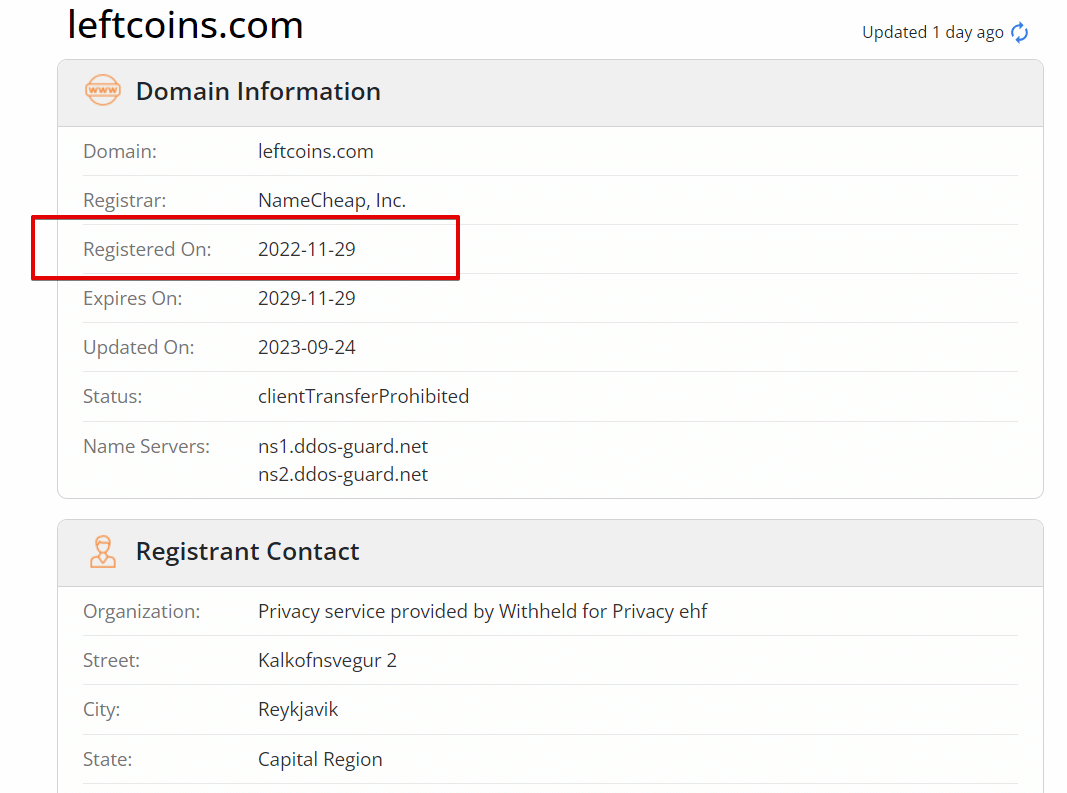This screenshot has width=1067, height=793.
Task: Click the Registered On label
Action: 147,249
